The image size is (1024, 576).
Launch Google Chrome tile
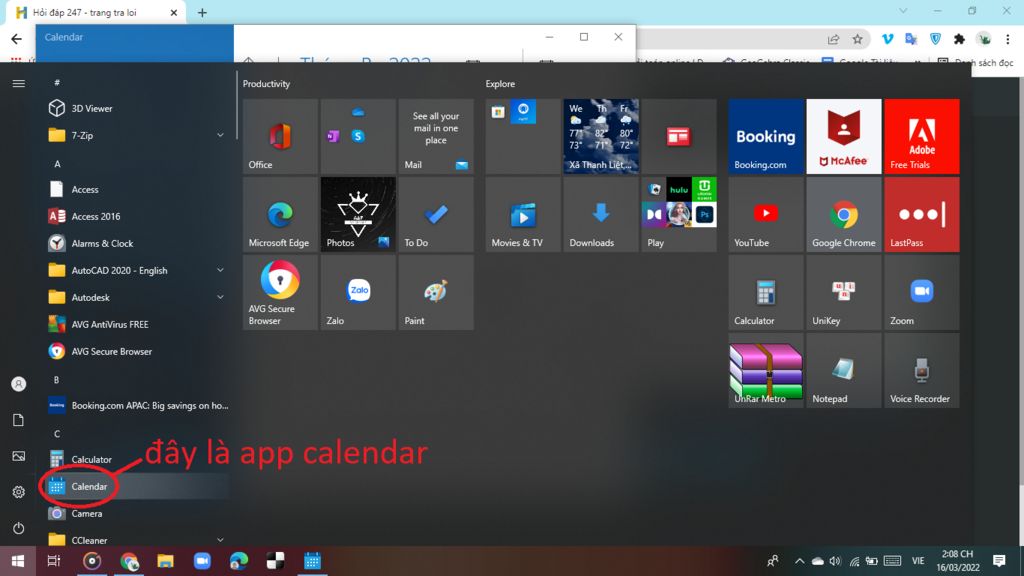[844, 214]
